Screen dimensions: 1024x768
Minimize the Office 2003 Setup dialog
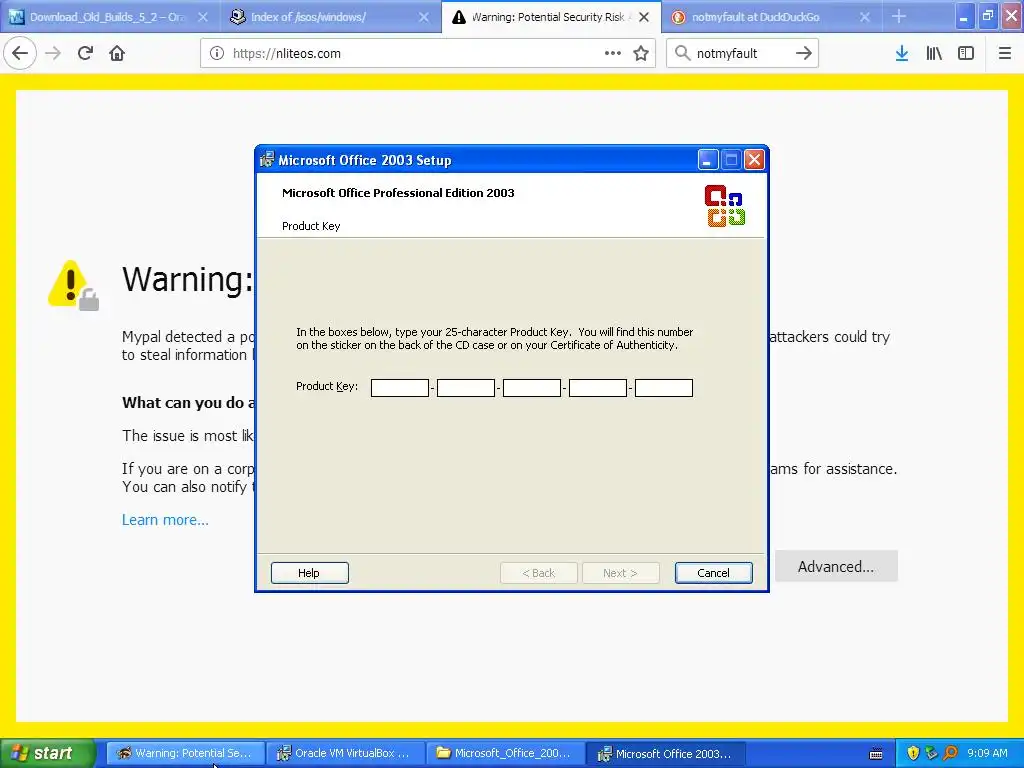[x=708, y=160]
